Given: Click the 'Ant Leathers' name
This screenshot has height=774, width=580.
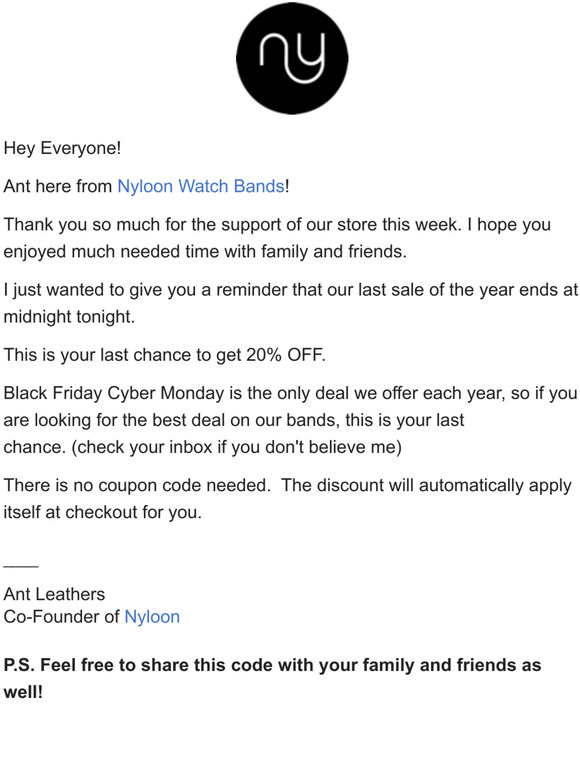Looking at the screenshot, I should click(x=54, y=594).
